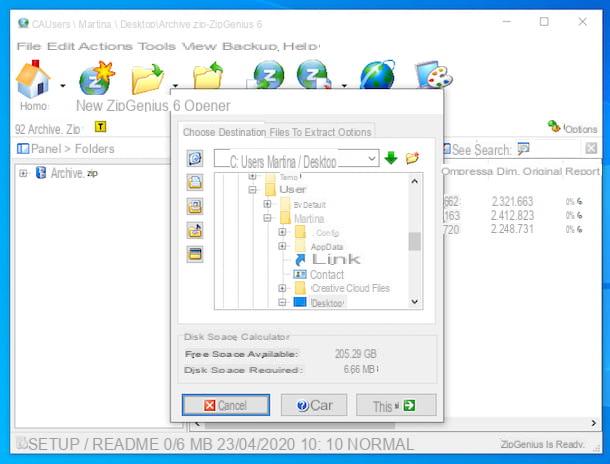610x464 pixels.
Task: Click the new folder icon beside path
Action: pos(412,158)
